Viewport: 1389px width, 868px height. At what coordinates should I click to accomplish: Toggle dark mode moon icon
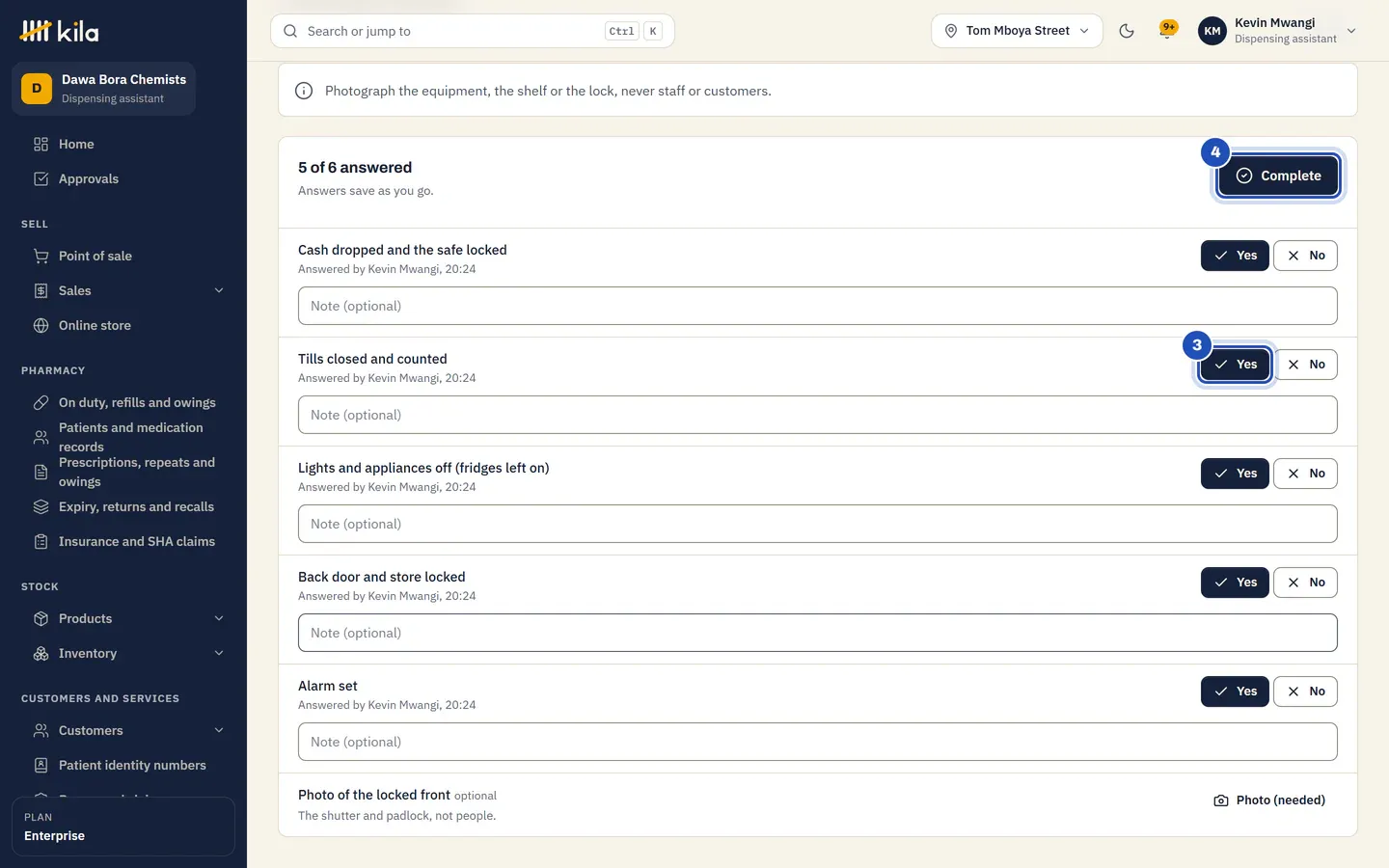(x=1126, y=31)
